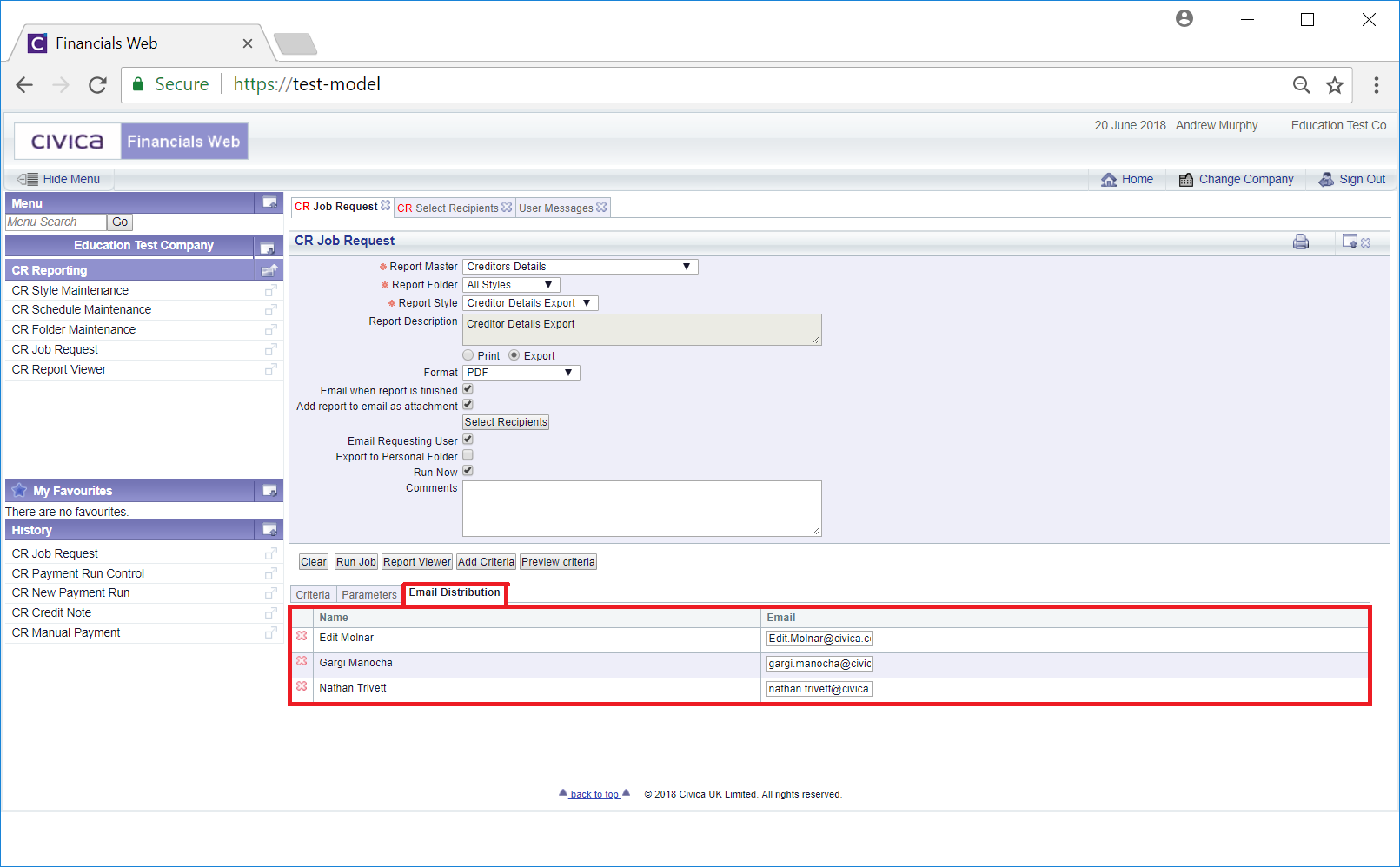
Task: Click the Education Test Company panel icon
Action: [x=268, y=248]
